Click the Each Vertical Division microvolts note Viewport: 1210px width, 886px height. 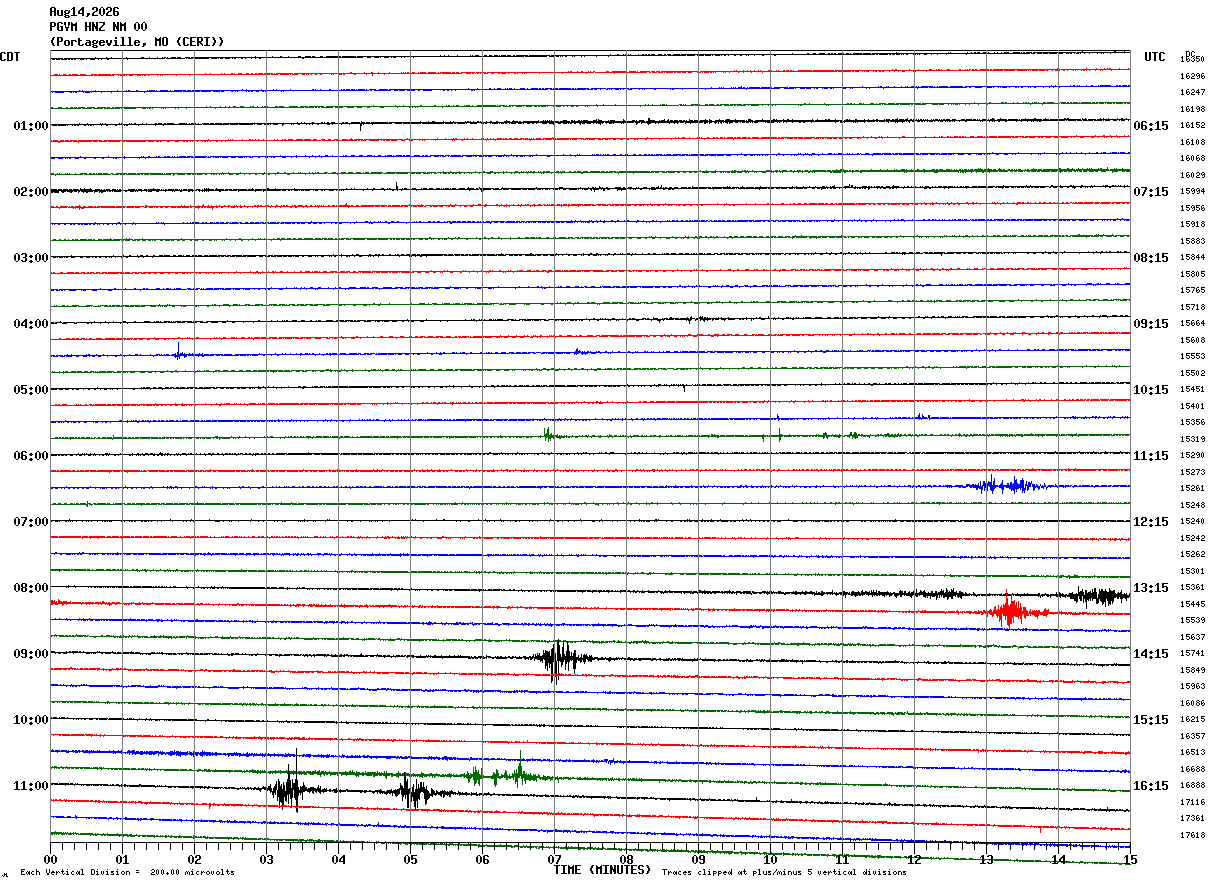click(127, 873)
